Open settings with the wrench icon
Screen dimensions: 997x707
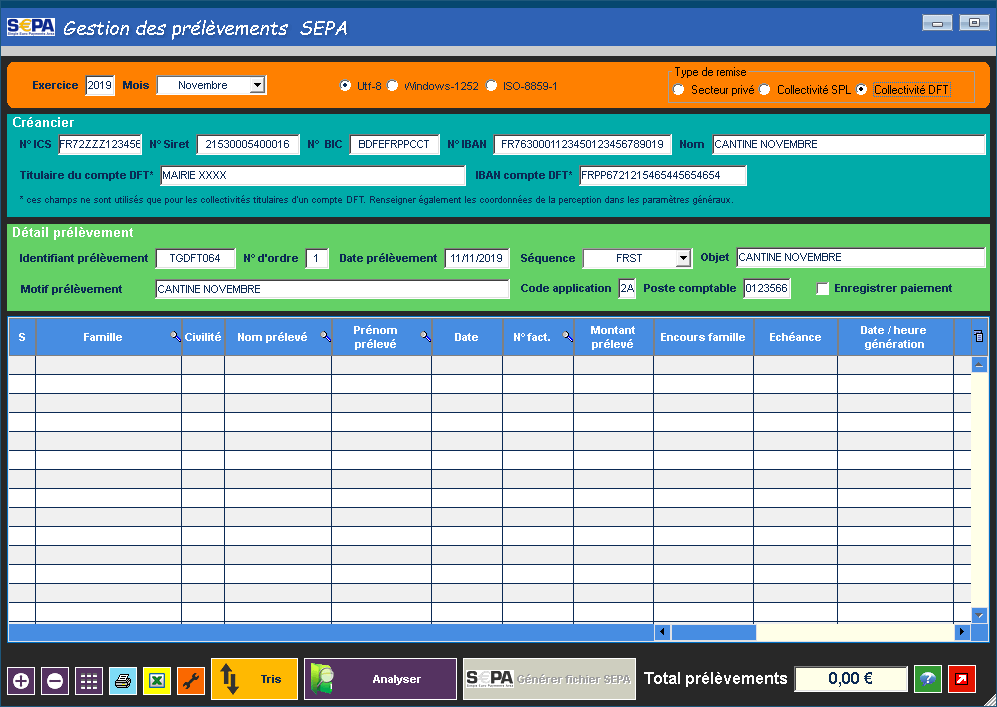[191, 681]
